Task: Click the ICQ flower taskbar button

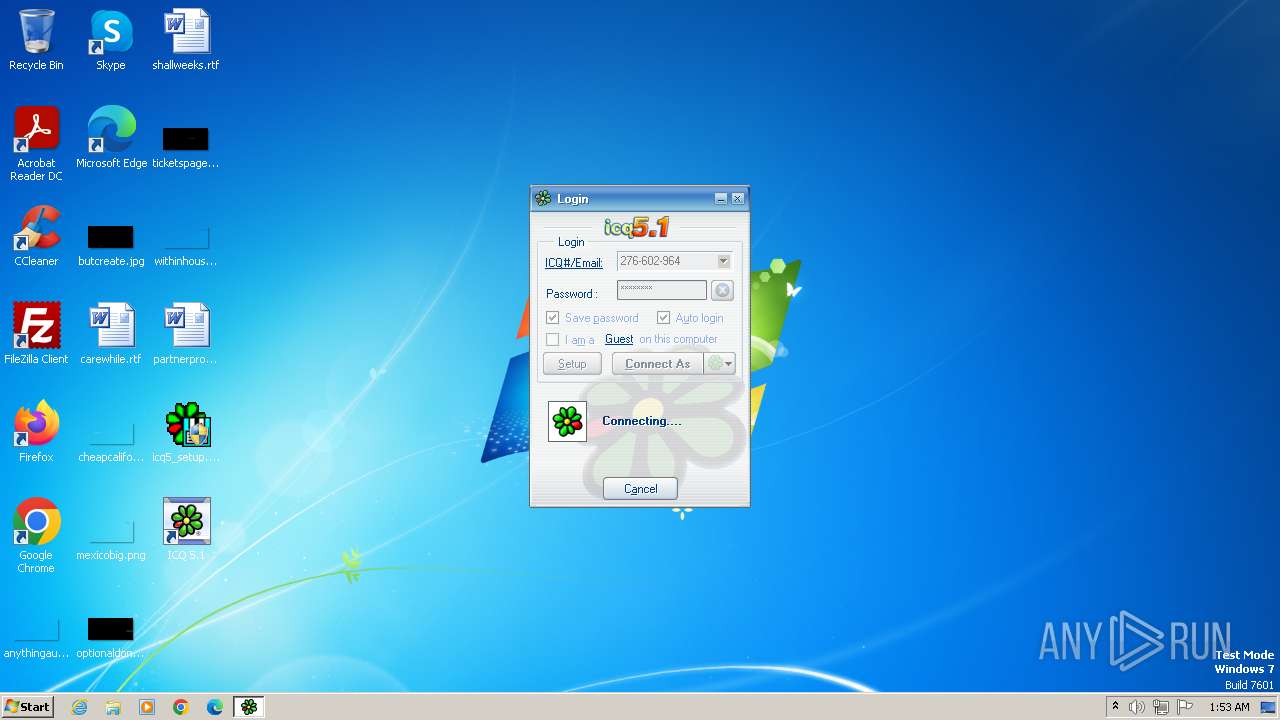Action: [249, 707]
